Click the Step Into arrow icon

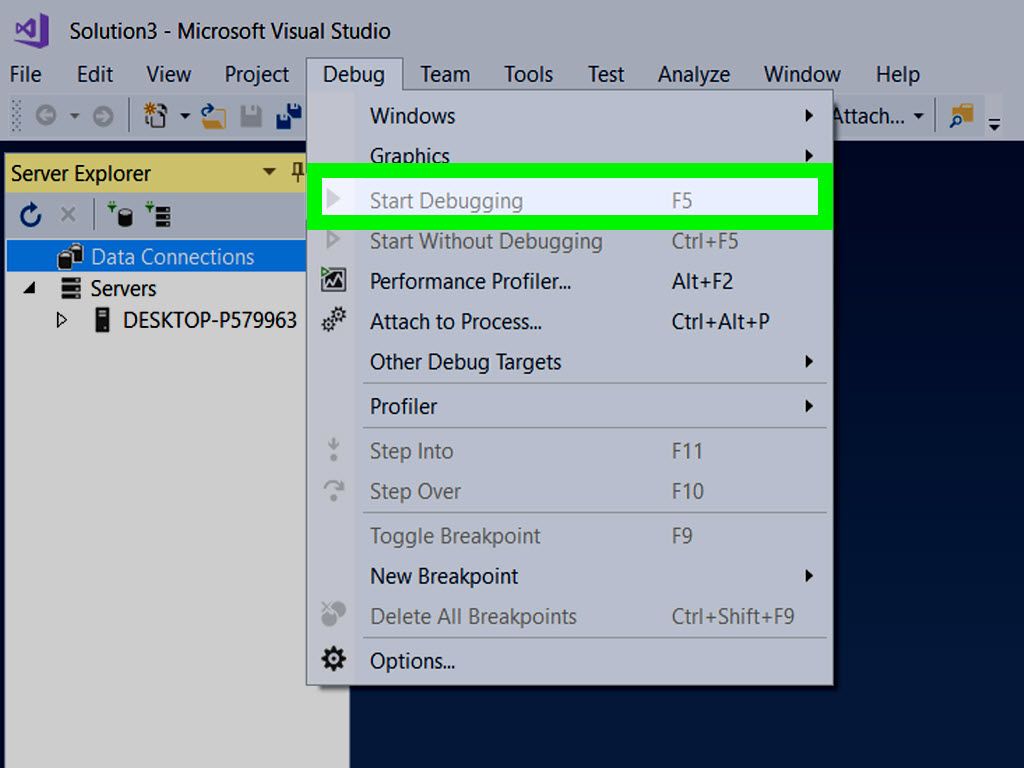[333, 450]
